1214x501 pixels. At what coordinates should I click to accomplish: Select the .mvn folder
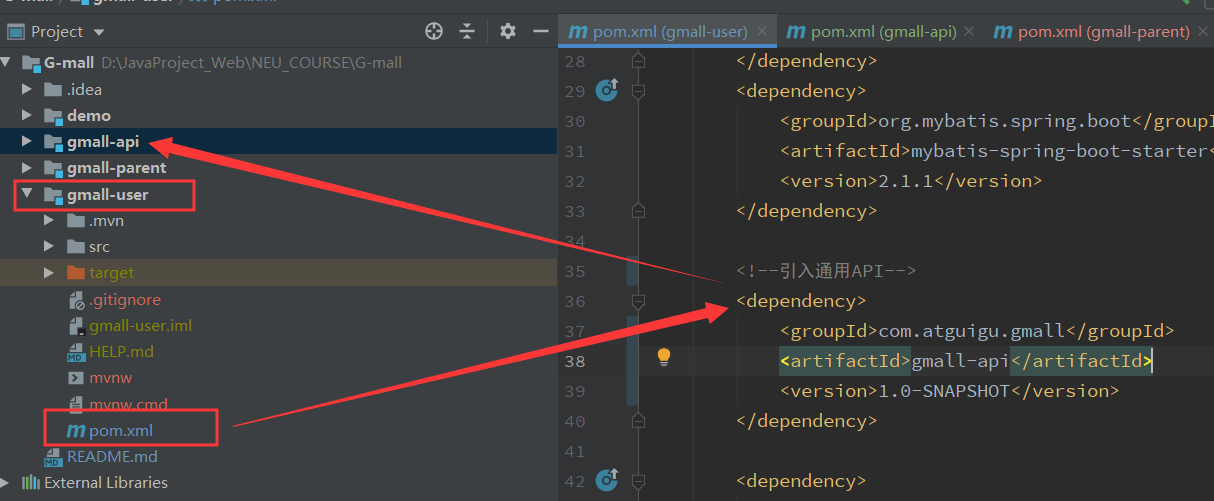click(106, 220)
